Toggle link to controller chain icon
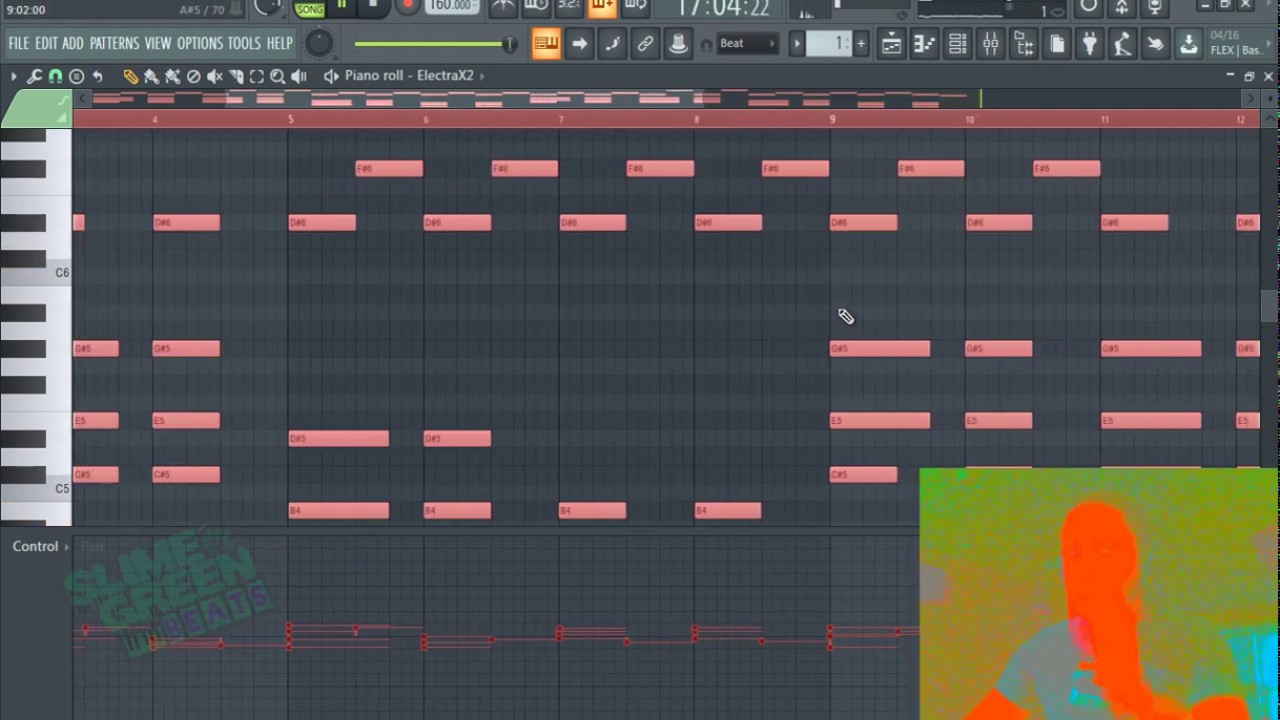 [x=645, y=44]
